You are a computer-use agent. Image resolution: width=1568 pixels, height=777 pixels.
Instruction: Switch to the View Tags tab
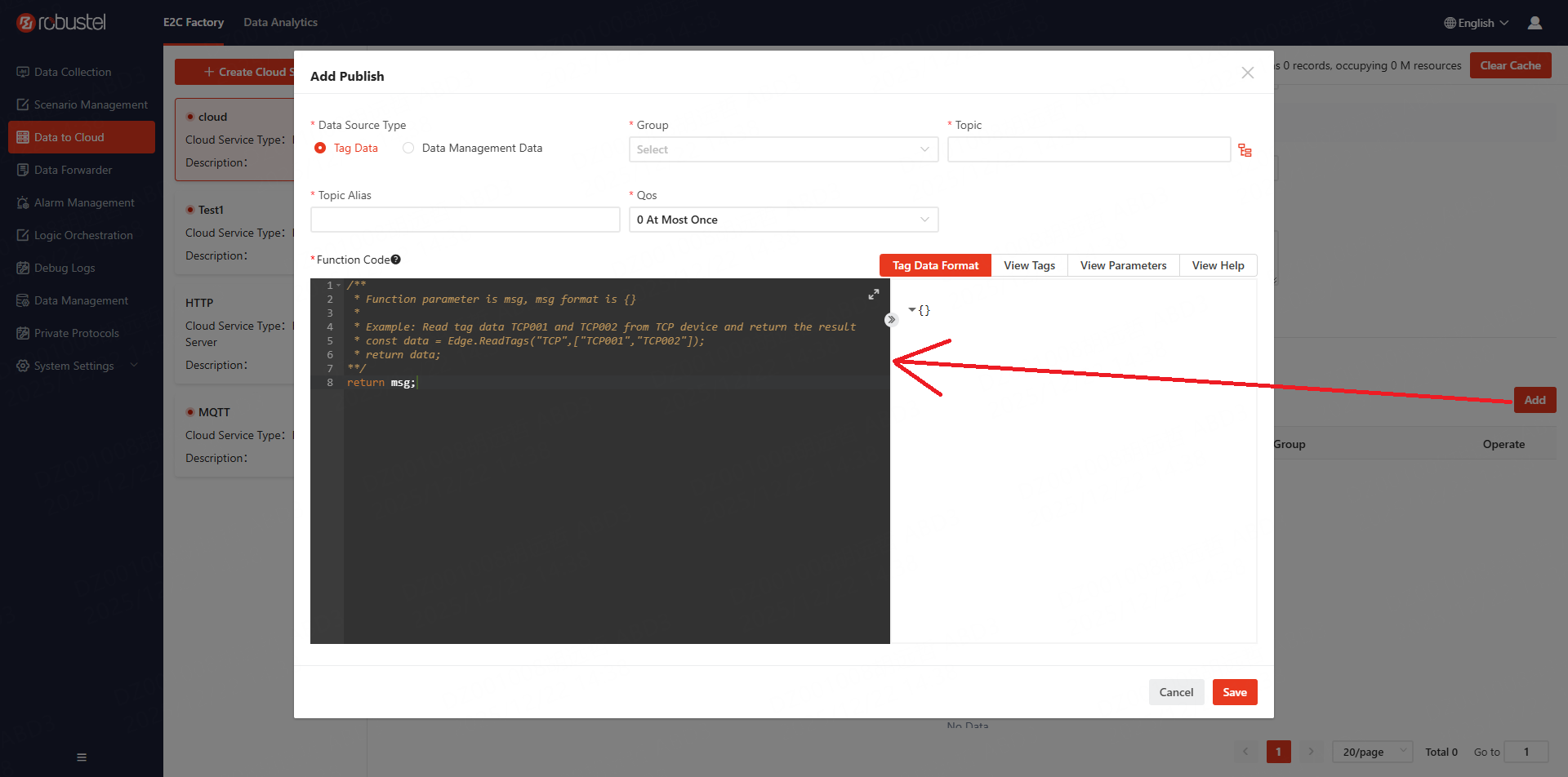tap(1029, 265)
